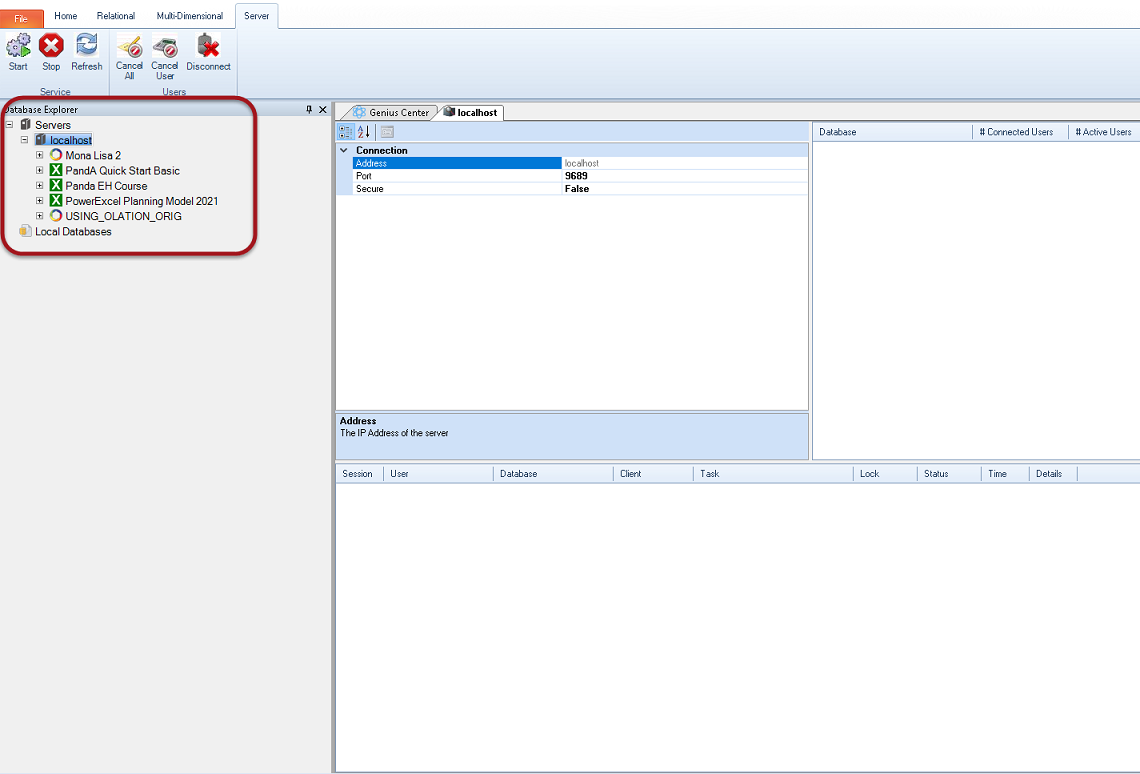1140x774 pixels.
Task: Expand the Mona Lisa 2 database node
Action: (x=40, y=156)
